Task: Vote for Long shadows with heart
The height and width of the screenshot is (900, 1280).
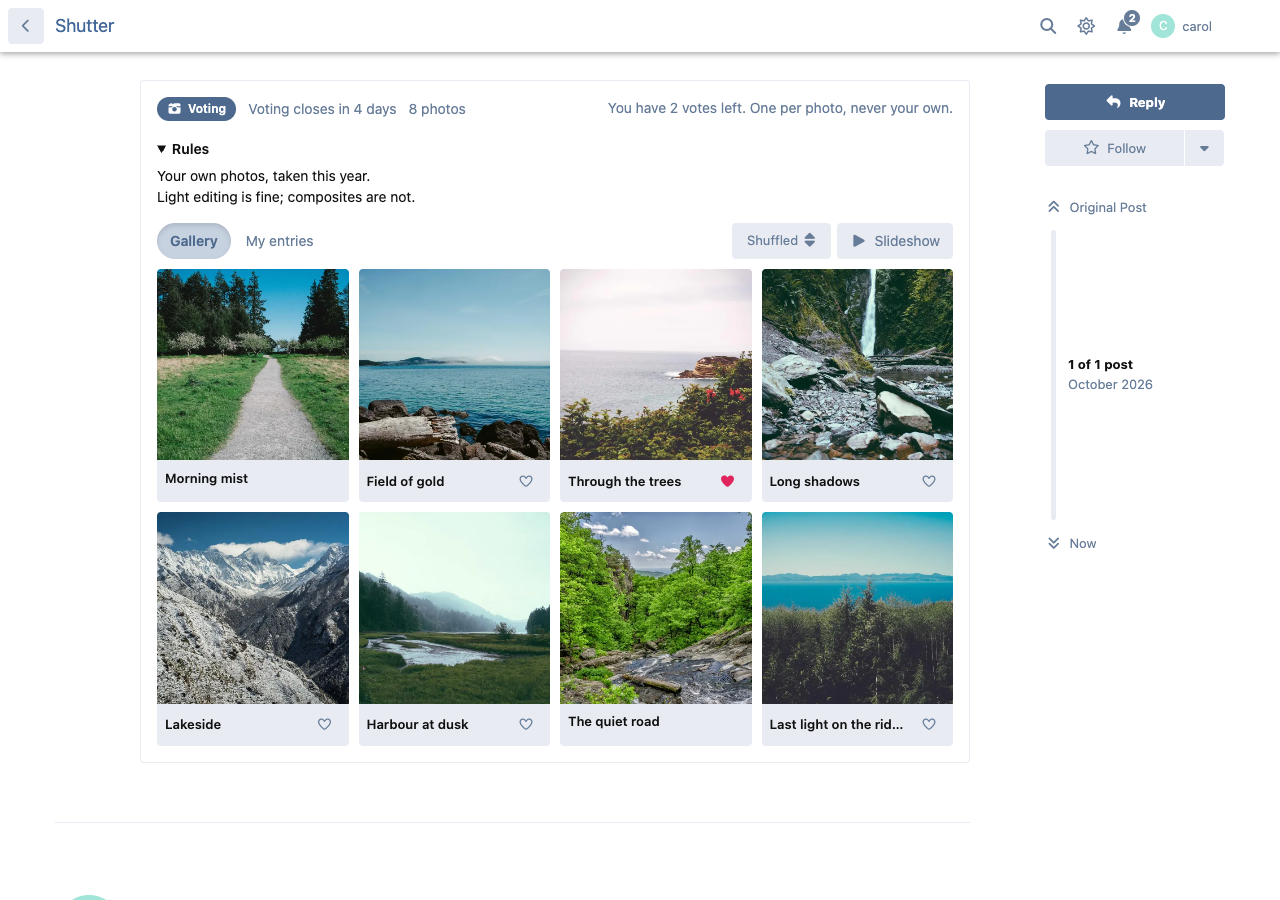Action: click(929, 481)
